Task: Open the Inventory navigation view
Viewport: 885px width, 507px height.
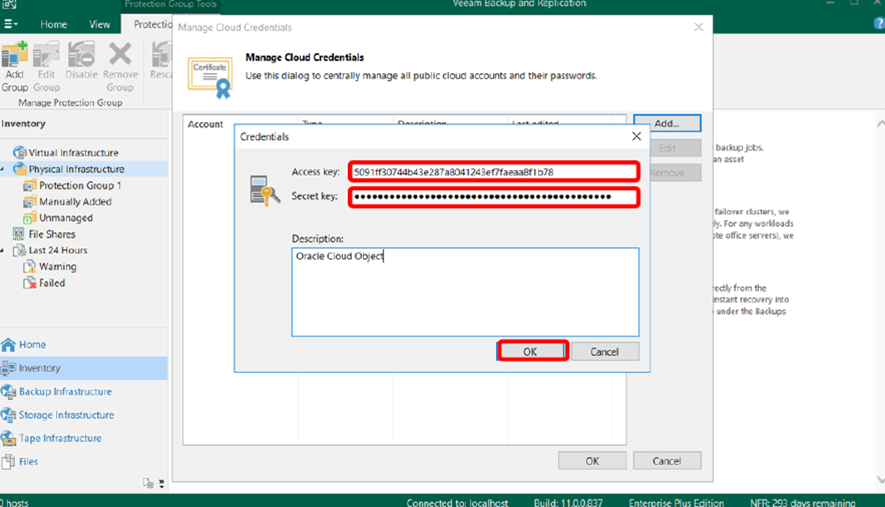Action: pyautogui.click(x=84, y=368)
